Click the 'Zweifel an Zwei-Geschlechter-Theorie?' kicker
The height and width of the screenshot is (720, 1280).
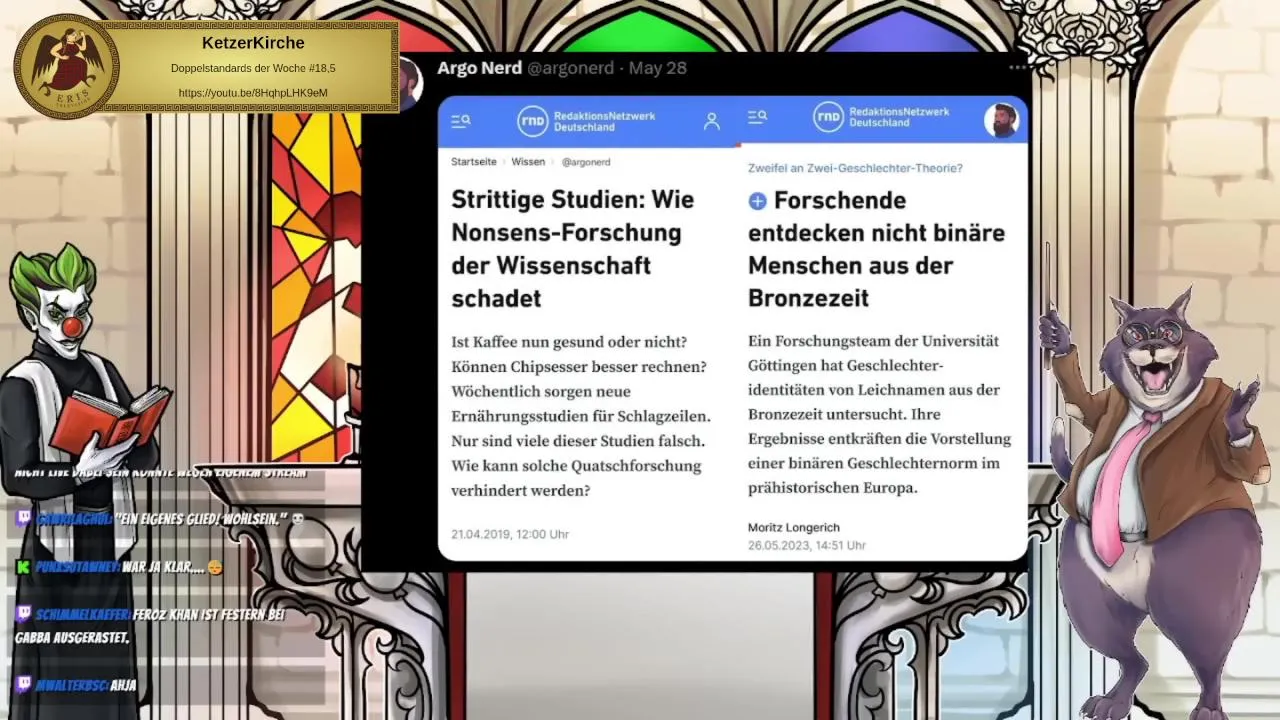(855, 168)
